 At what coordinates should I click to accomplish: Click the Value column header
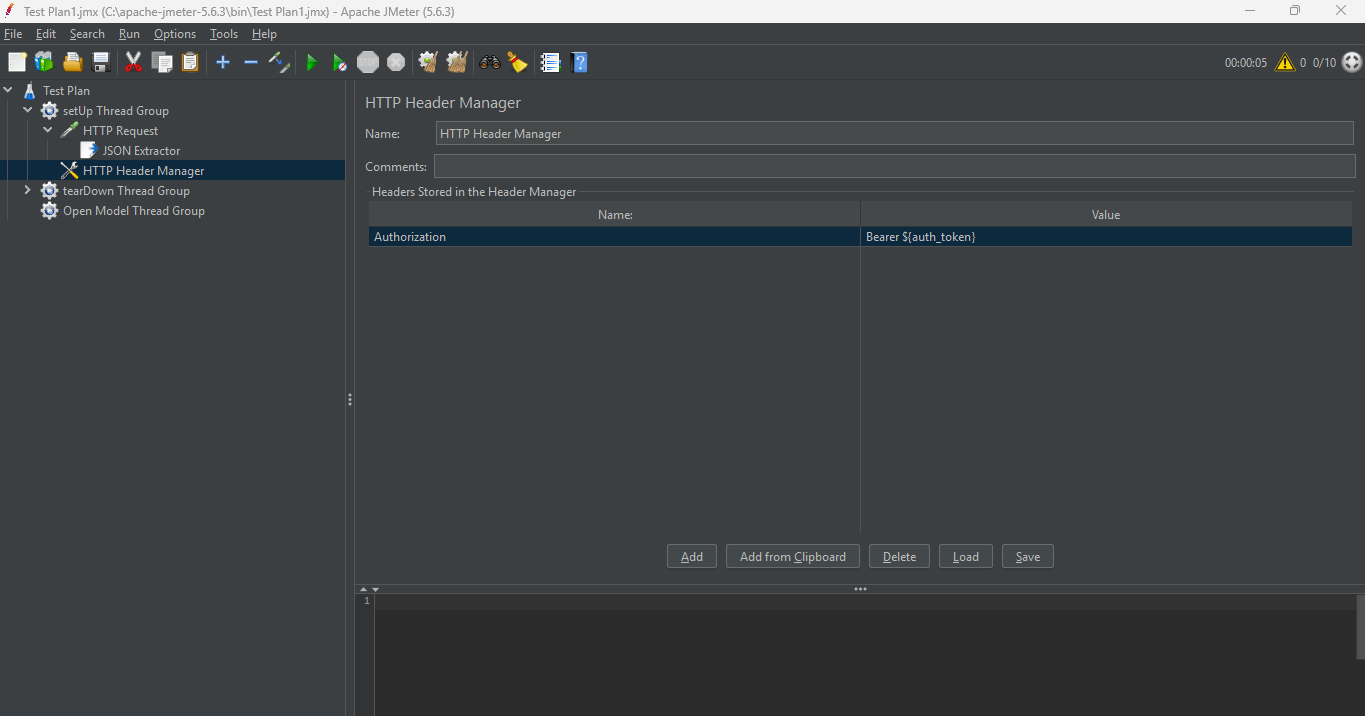1106,214
